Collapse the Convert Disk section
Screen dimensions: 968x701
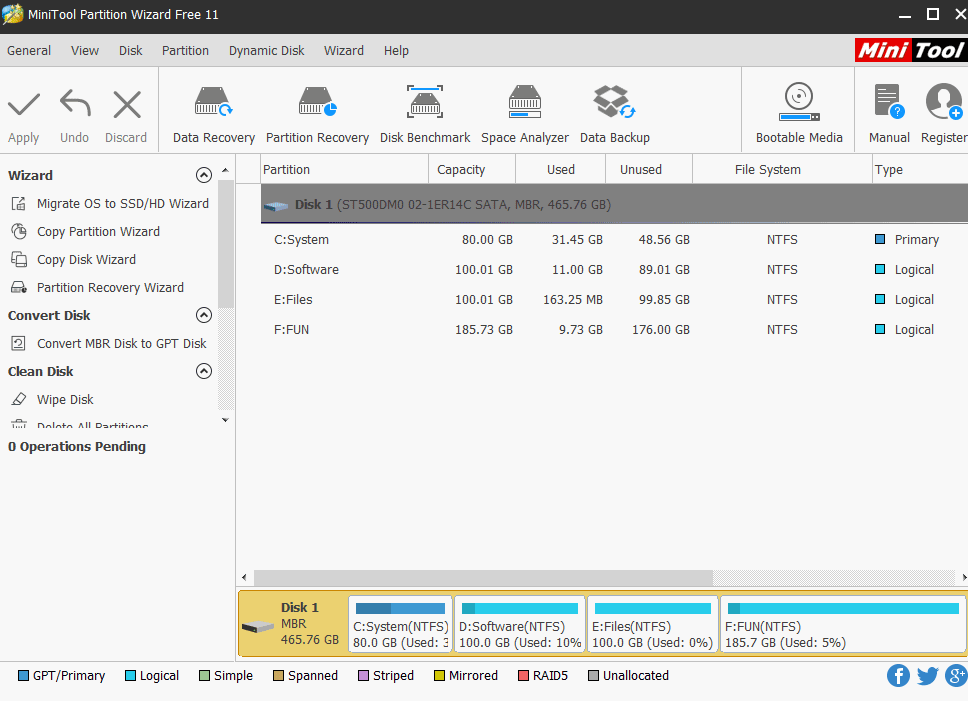(203, 315)
